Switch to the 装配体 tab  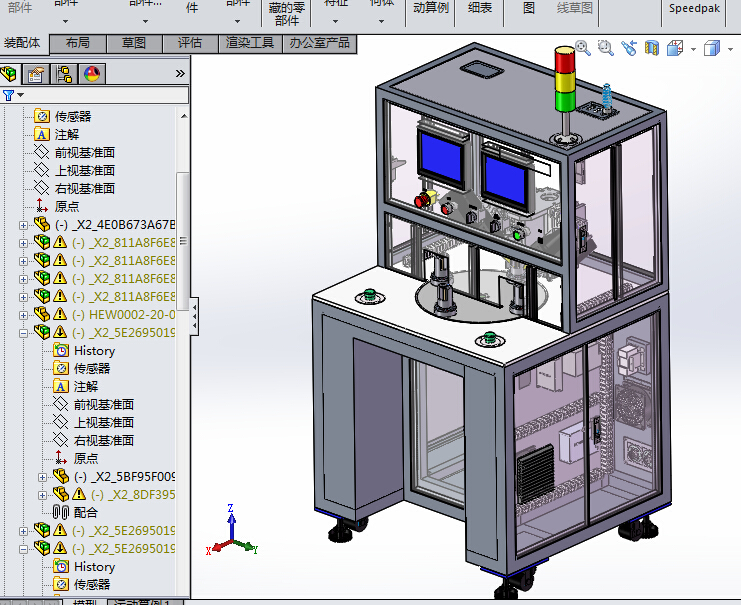click(22, 43)
